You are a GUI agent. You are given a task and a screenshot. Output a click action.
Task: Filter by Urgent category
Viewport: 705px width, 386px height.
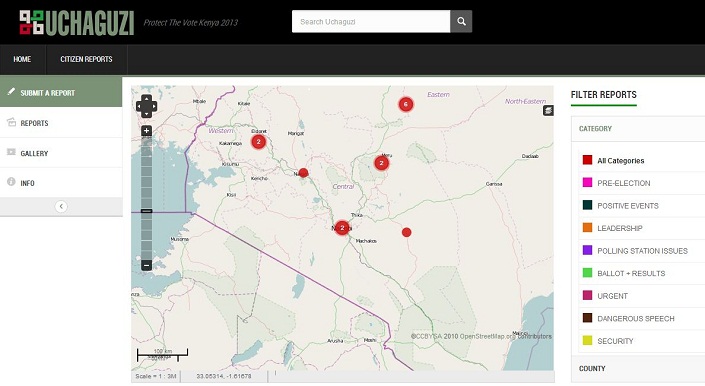tap(612, 296)
